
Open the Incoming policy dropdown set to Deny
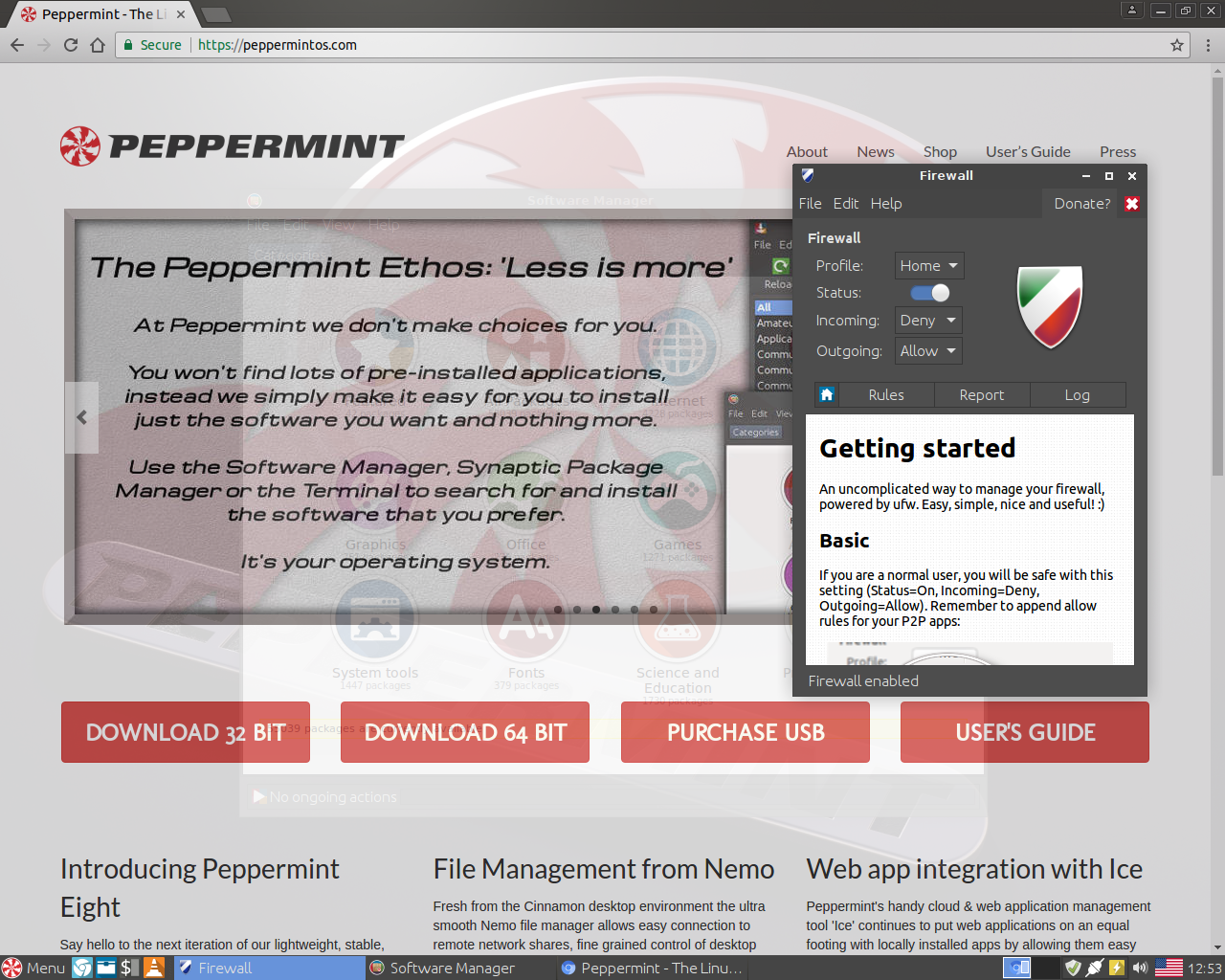tap(928, 321)
